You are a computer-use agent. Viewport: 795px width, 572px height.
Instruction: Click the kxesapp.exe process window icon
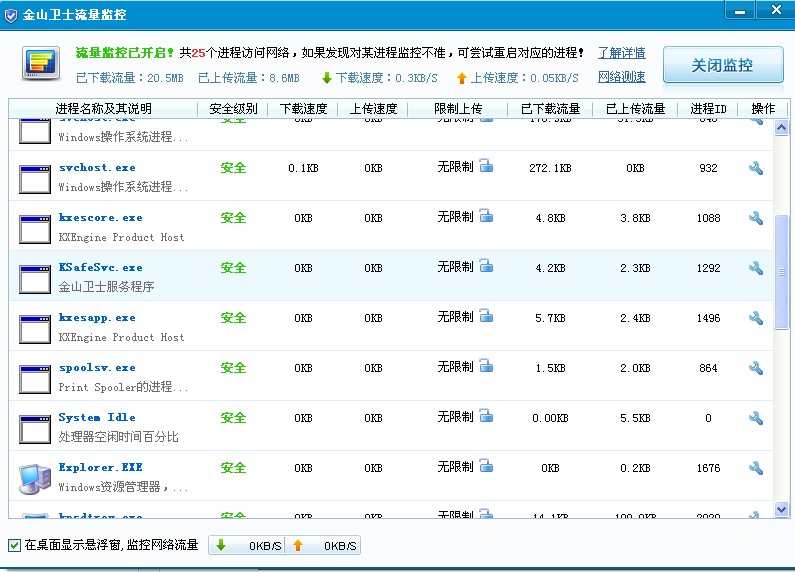[x=35, y=329]
